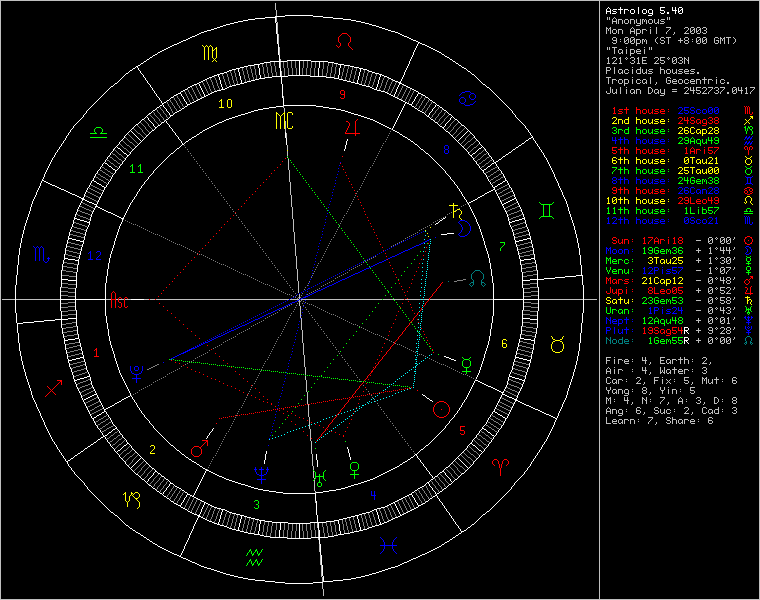
Task: Click the Sagittarius arrow glyph on zodiac ring
Action: point(53,388)
